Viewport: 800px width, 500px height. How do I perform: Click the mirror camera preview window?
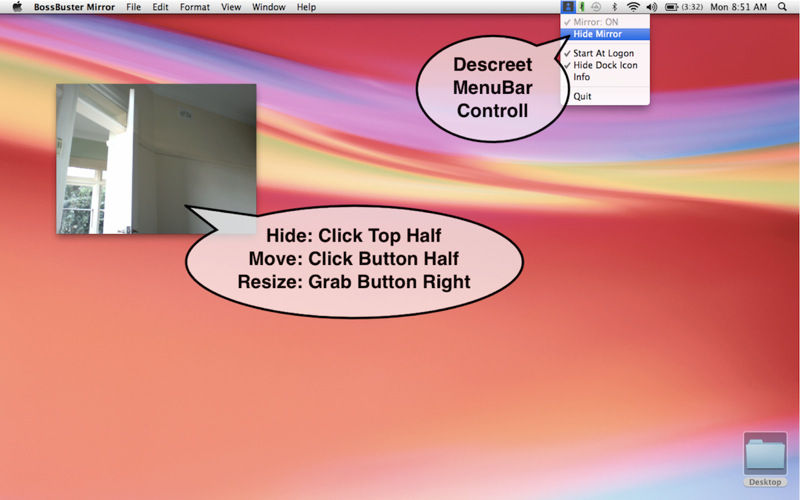coord(156,159)
